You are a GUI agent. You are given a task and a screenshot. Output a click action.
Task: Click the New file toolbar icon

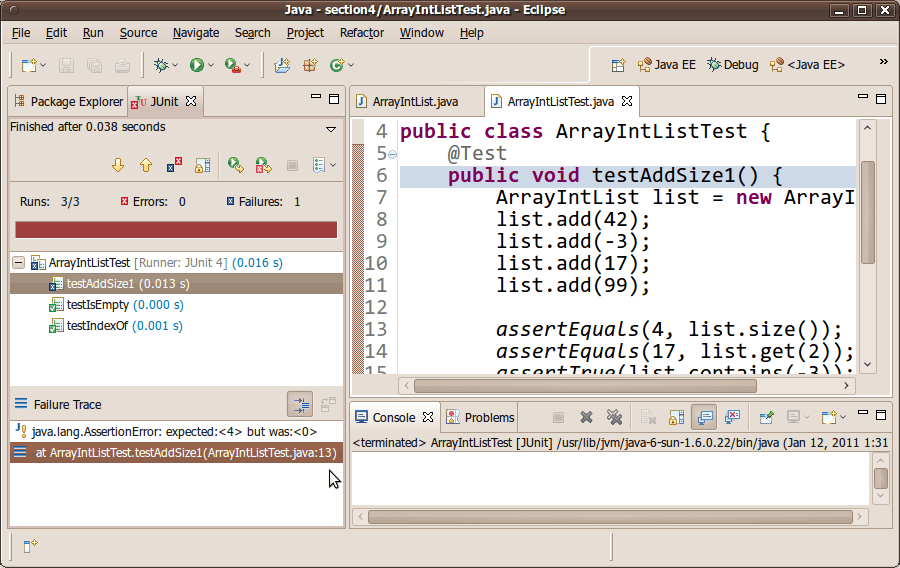pos(28,65)
